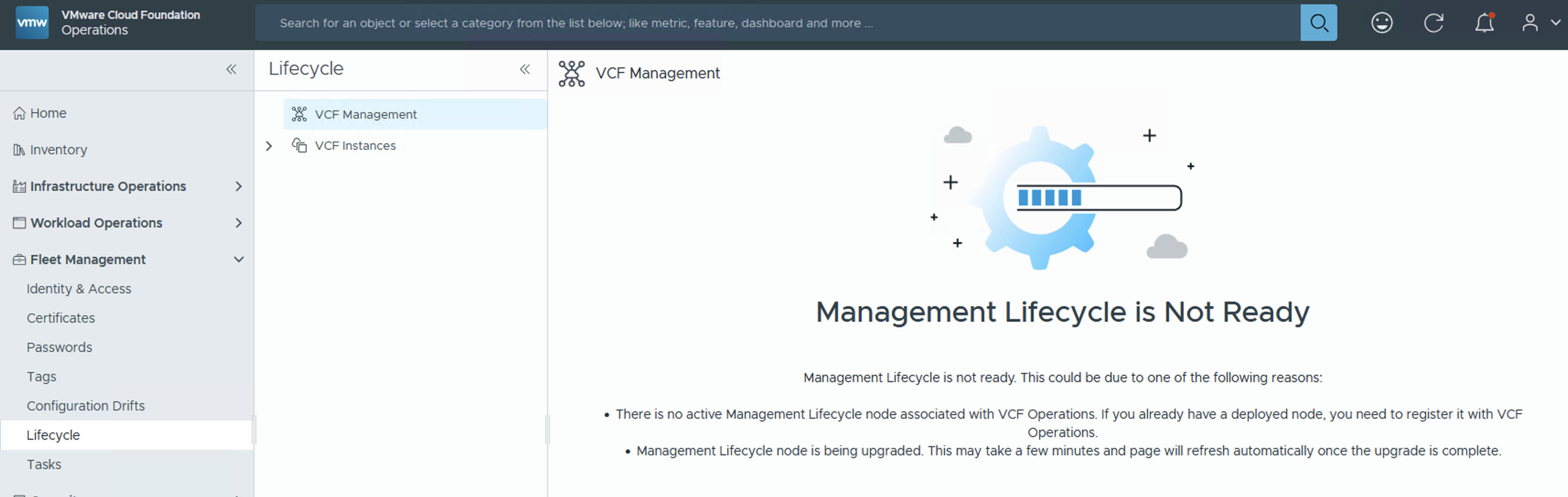
Task: Click the refresh icon in header
Action: 1433,23
